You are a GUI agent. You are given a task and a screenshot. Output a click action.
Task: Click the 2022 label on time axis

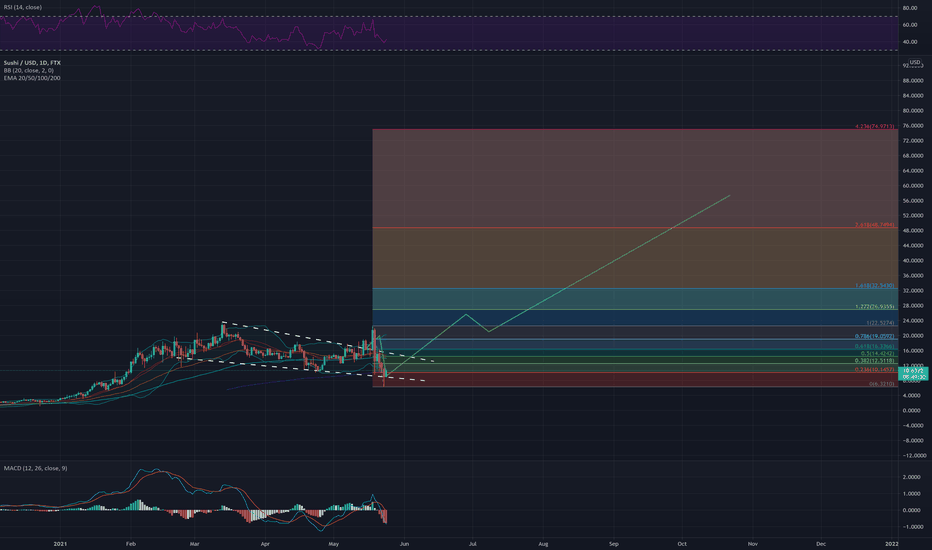[x=892, y=543]
